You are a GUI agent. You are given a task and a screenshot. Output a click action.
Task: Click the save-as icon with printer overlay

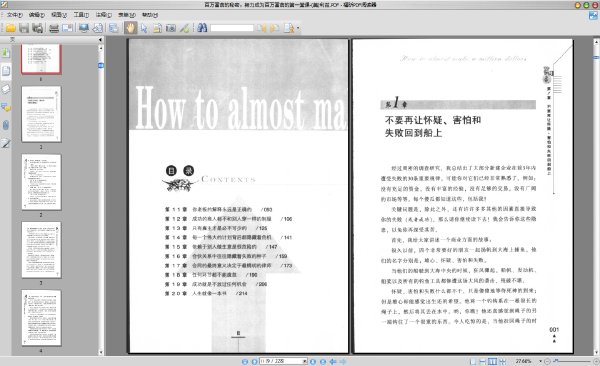pyautogui.click(x=38, y=28)
